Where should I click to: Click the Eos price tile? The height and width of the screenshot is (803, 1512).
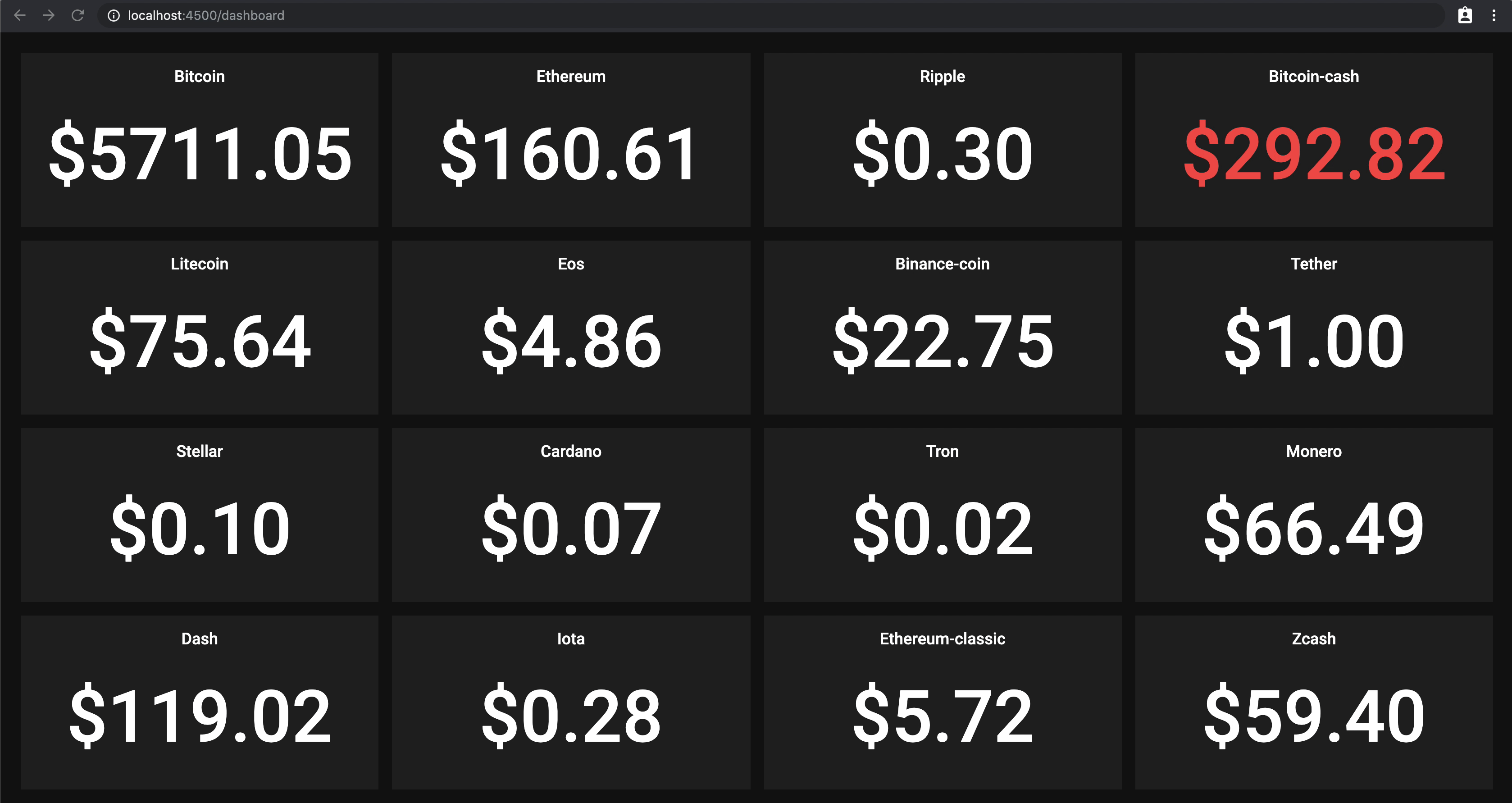(x=570, y=328)
